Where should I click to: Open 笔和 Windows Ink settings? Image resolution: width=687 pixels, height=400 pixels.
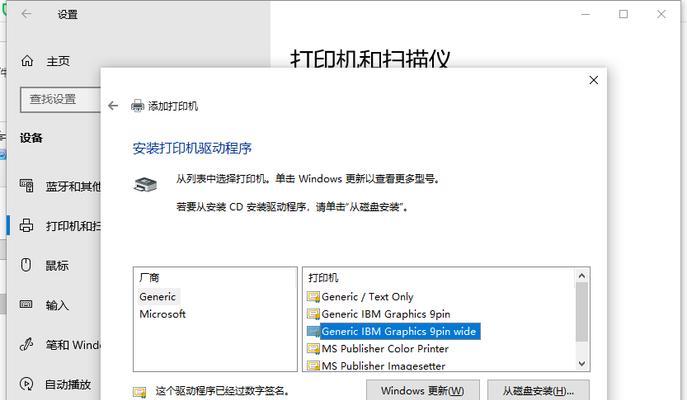tap(73, 345)
